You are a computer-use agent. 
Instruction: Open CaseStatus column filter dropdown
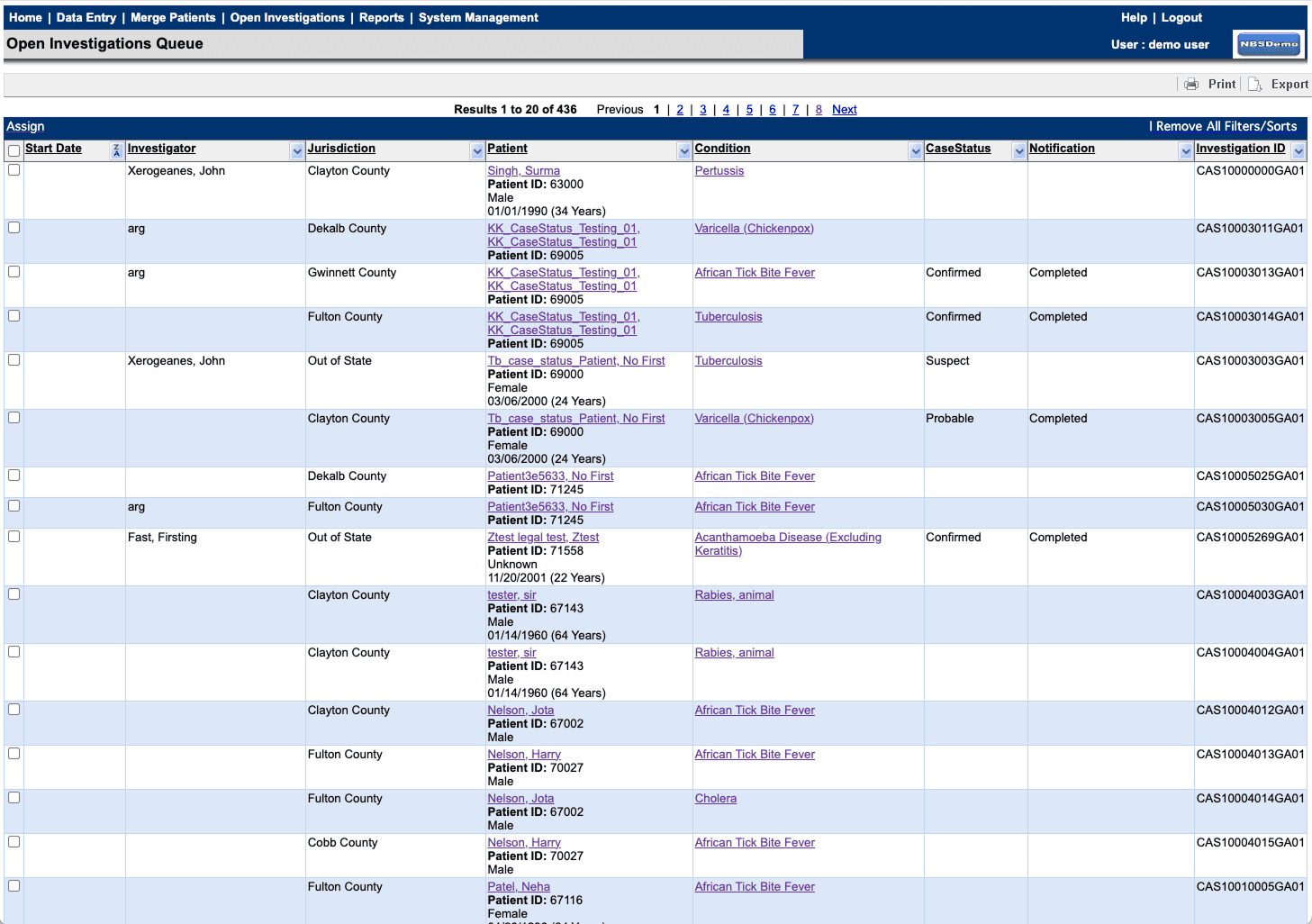point(1019,151)
